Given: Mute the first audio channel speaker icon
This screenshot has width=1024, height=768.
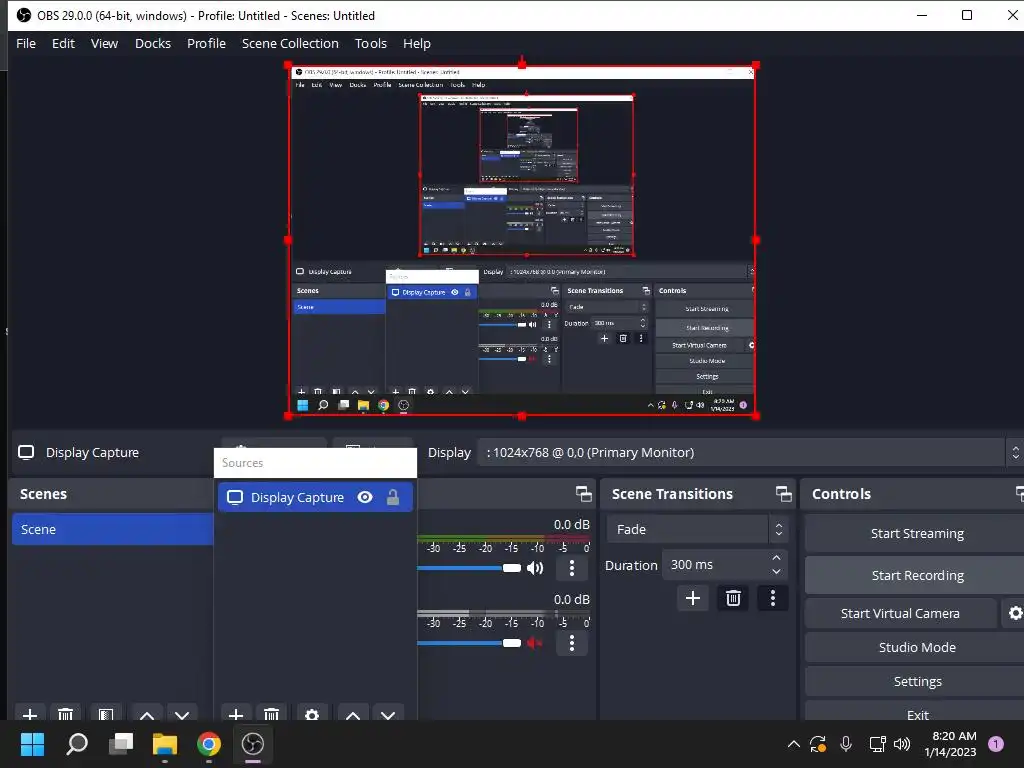Looking at the screenshot, I should point(535,568).
